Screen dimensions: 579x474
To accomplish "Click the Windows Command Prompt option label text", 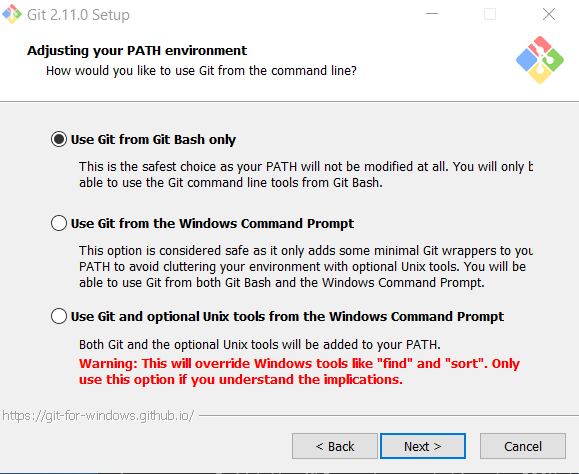I will click(x=212, y=223).
